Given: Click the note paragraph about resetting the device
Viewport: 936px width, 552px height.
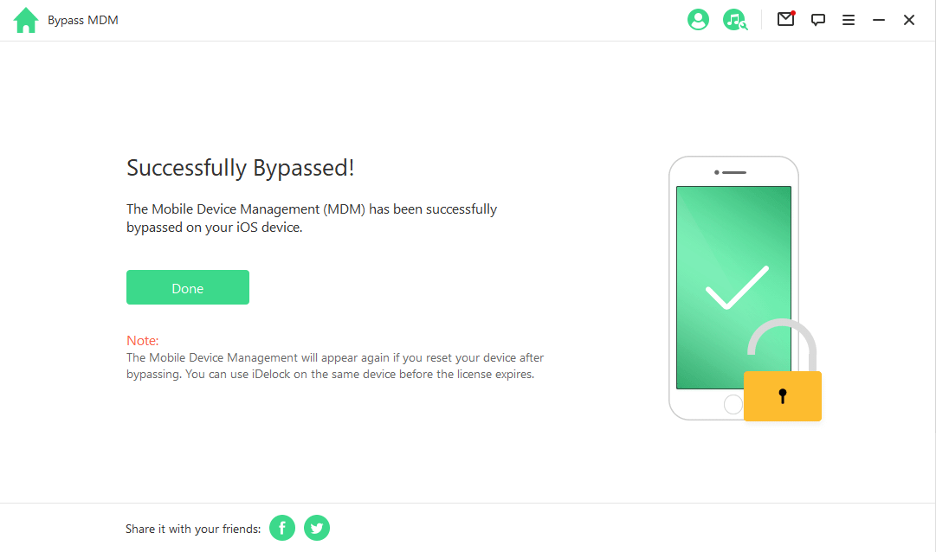Looking at the screenshot, I should pos(335,366).
